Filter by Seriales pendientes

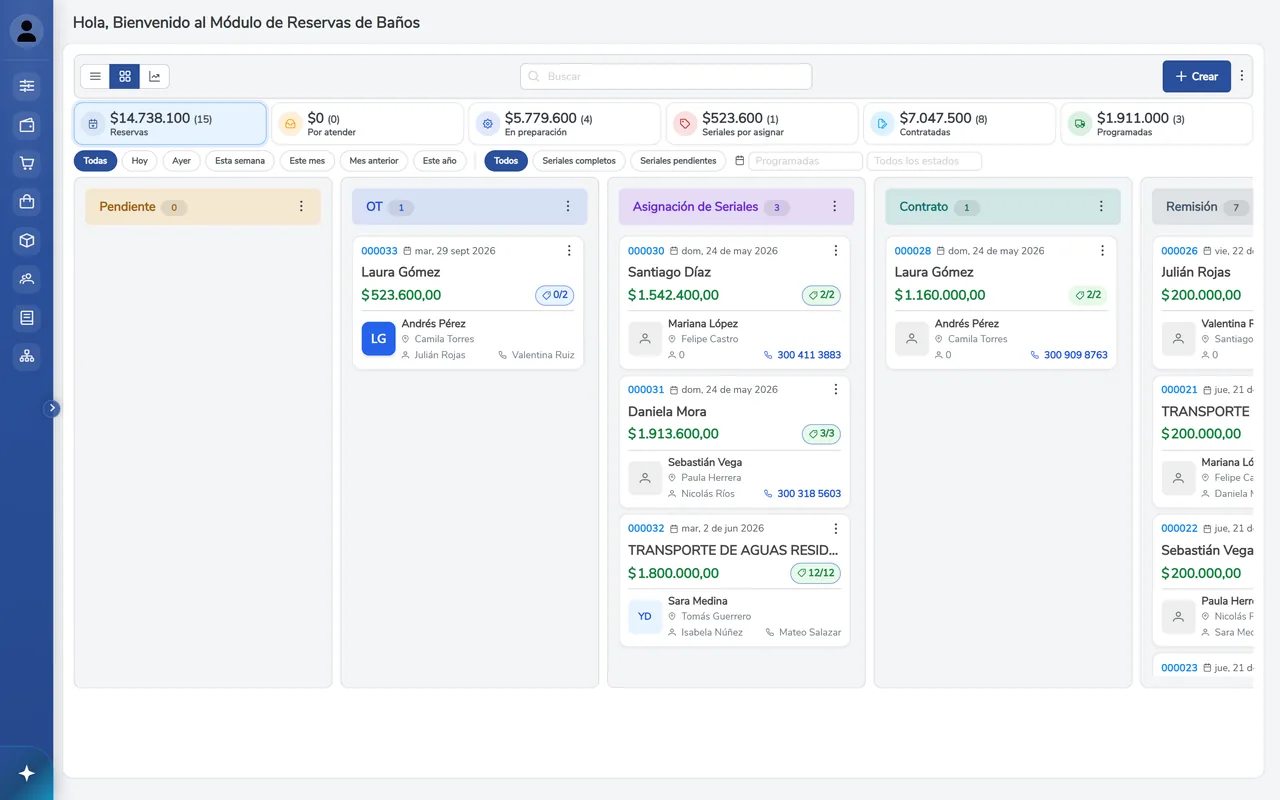click(x=678, y=161)
